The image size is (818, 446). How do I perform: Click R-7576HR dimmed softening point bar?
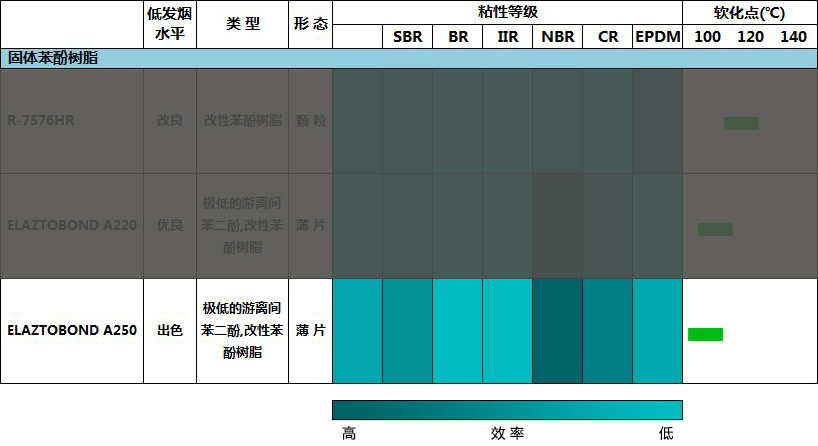point(741,123)
